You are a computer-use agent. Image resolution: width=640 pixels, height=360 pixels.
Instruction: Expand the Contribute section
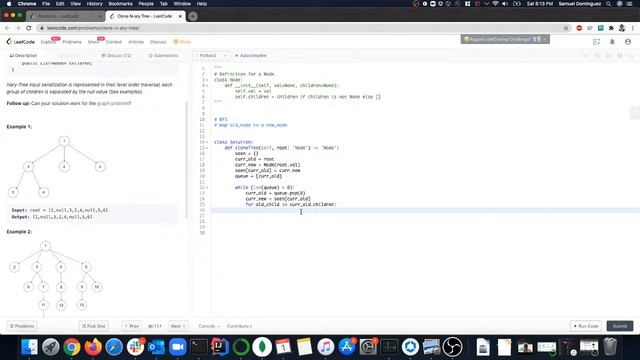point(239,326)
